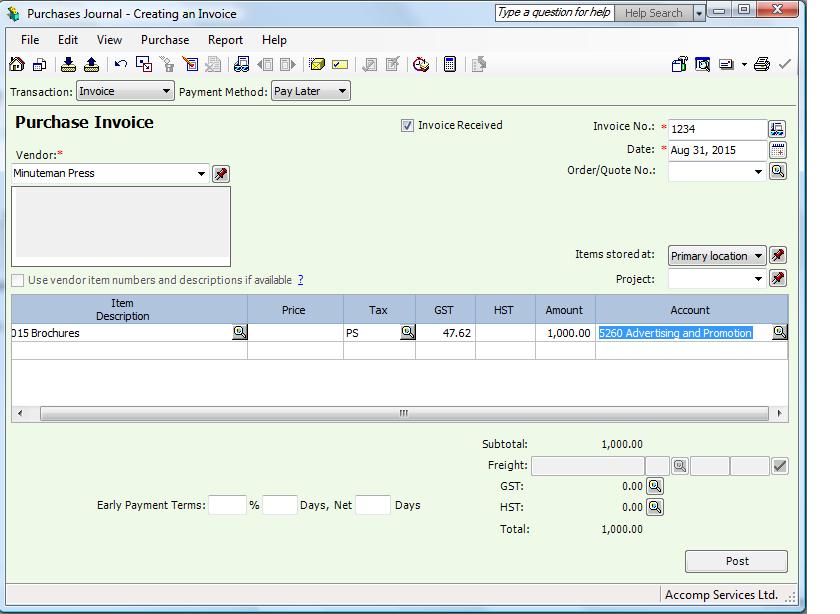Image resolution: width=840 pixels, height=614 pixels.
Task: Click the pushpin icon beside the Vendor field
Action: pyautogui.click(x=221, y=174)
